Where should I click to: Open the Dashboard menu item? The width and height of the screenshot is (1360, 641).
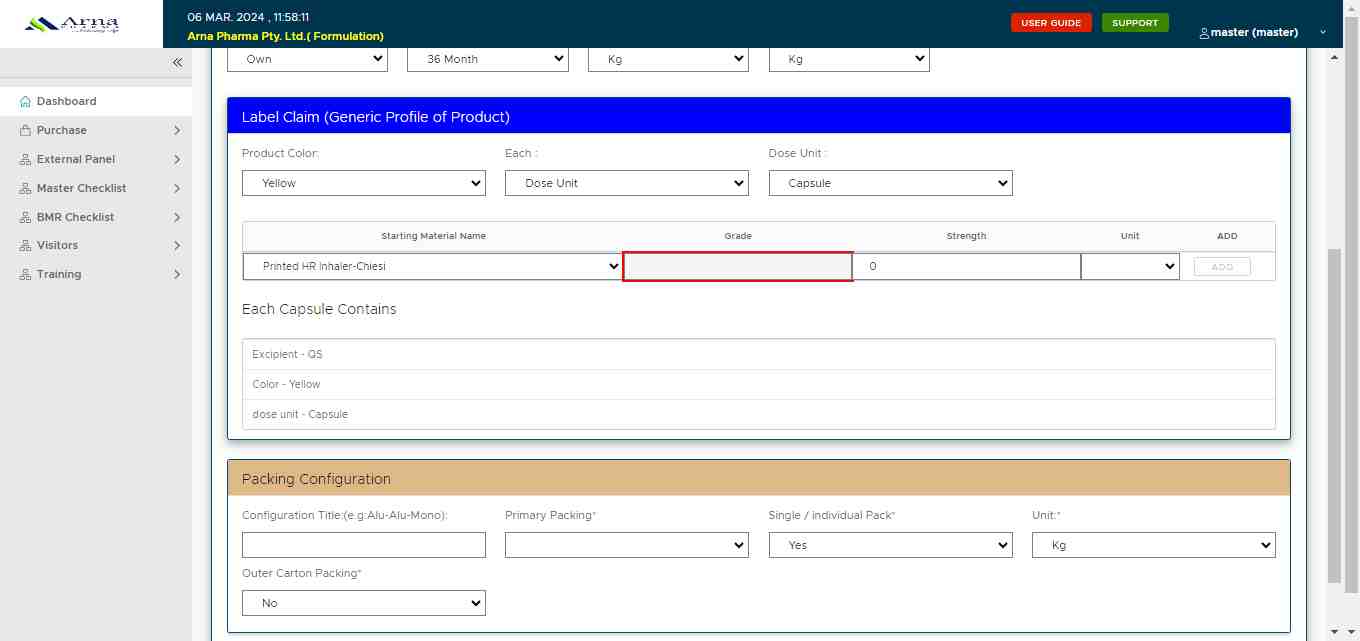(66, 101)
